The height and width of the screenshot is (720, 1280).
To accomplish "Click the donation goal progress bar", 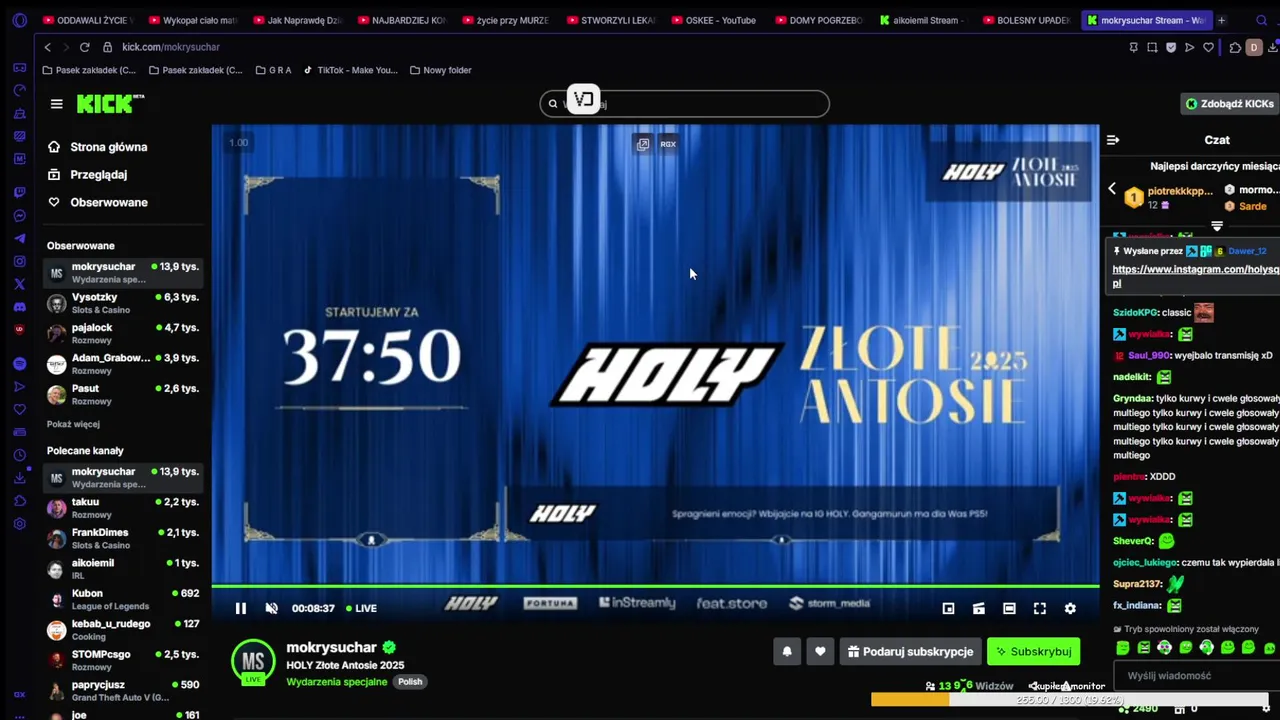I will coord(1070,700).
